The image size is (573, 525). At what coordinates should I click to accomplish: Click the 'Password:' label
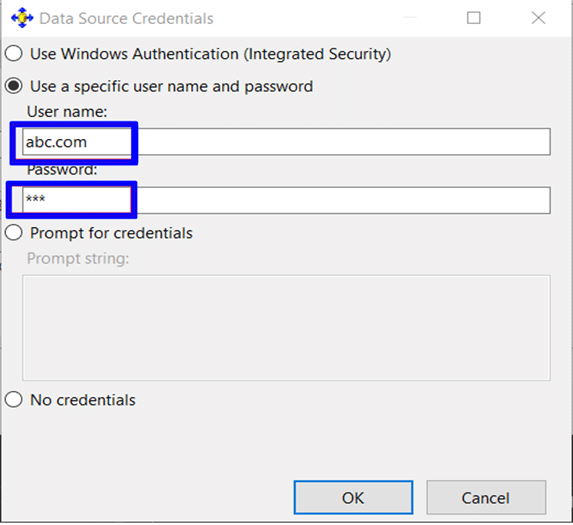click(62, 170)
